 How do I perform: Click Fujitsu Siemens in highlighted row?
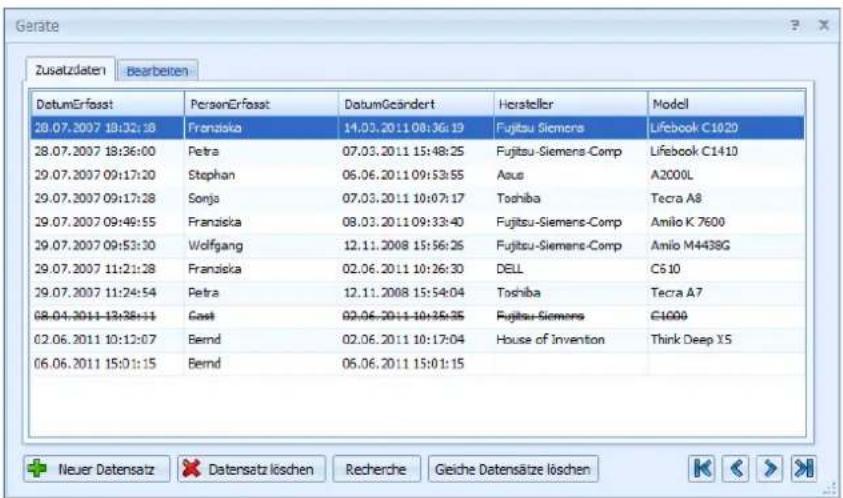(570, 127)
